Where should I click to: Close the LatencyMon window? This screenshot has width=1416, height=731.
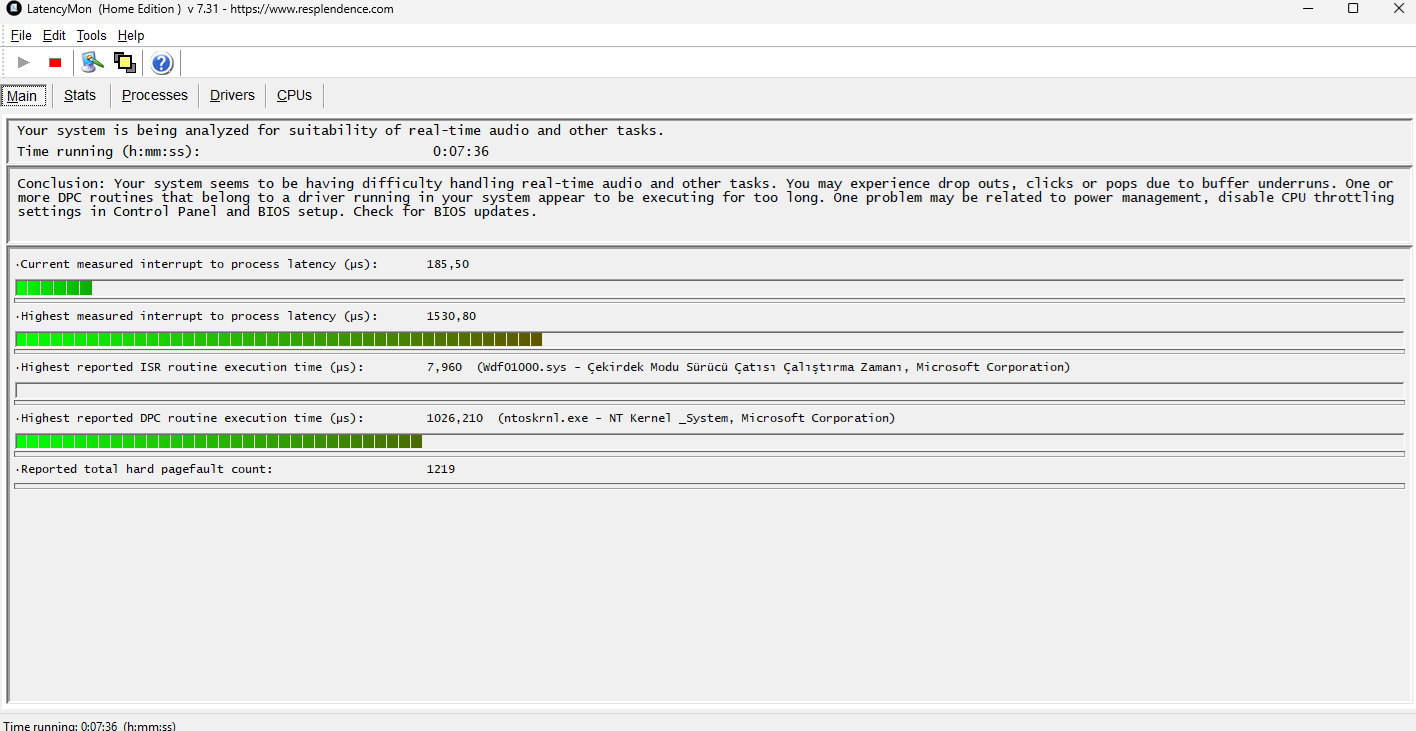(1398, 9)
